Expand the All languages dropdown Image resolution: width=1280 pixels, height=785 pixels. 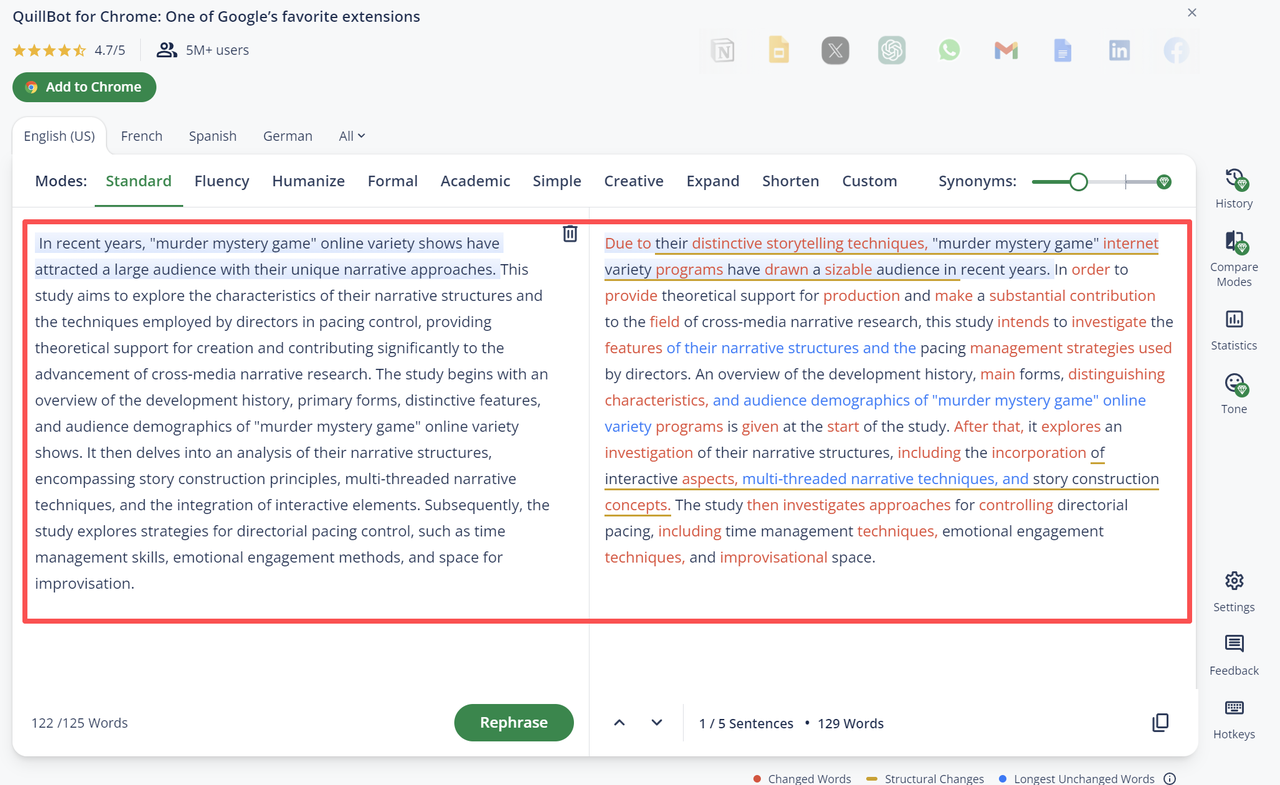(352, 136)
